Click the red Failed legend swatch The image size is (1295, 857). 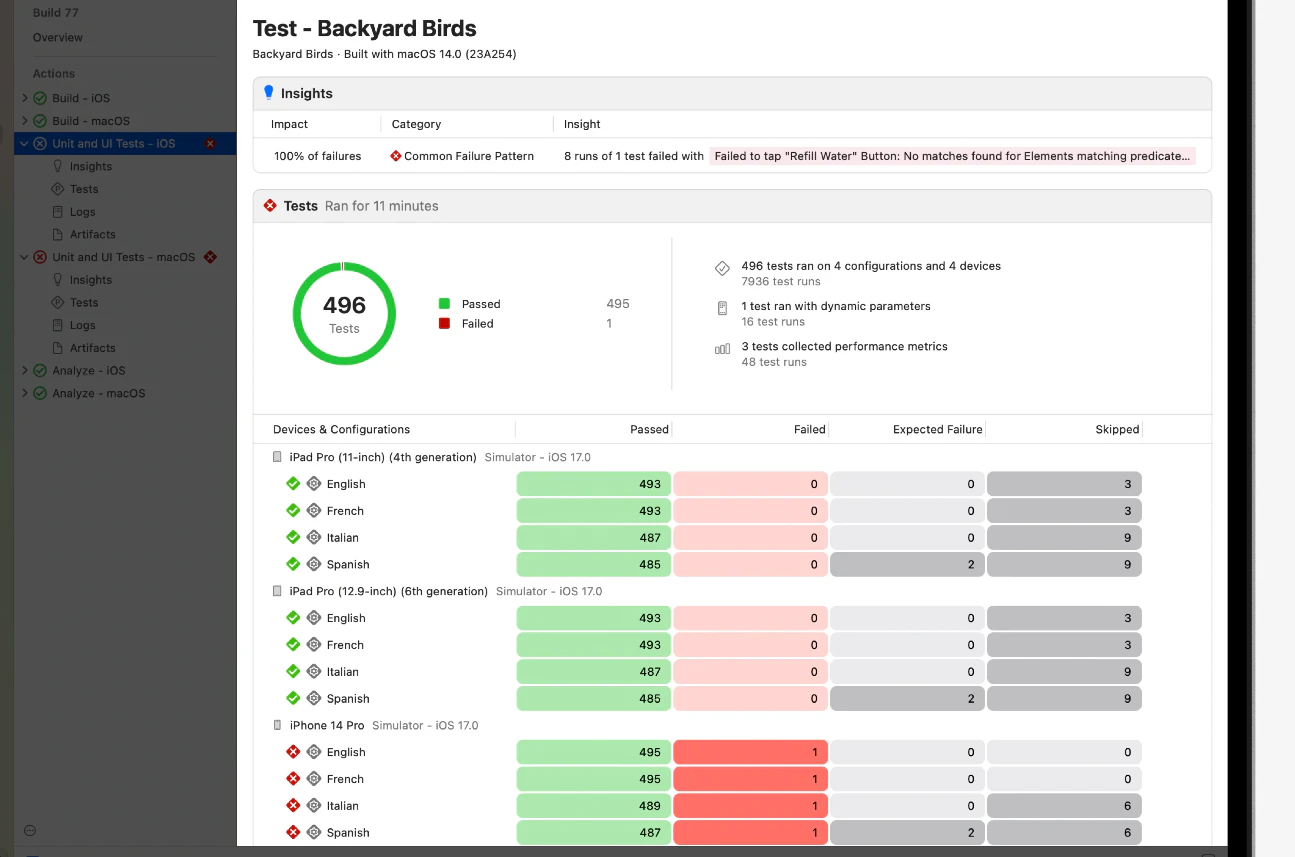[444, 324]
